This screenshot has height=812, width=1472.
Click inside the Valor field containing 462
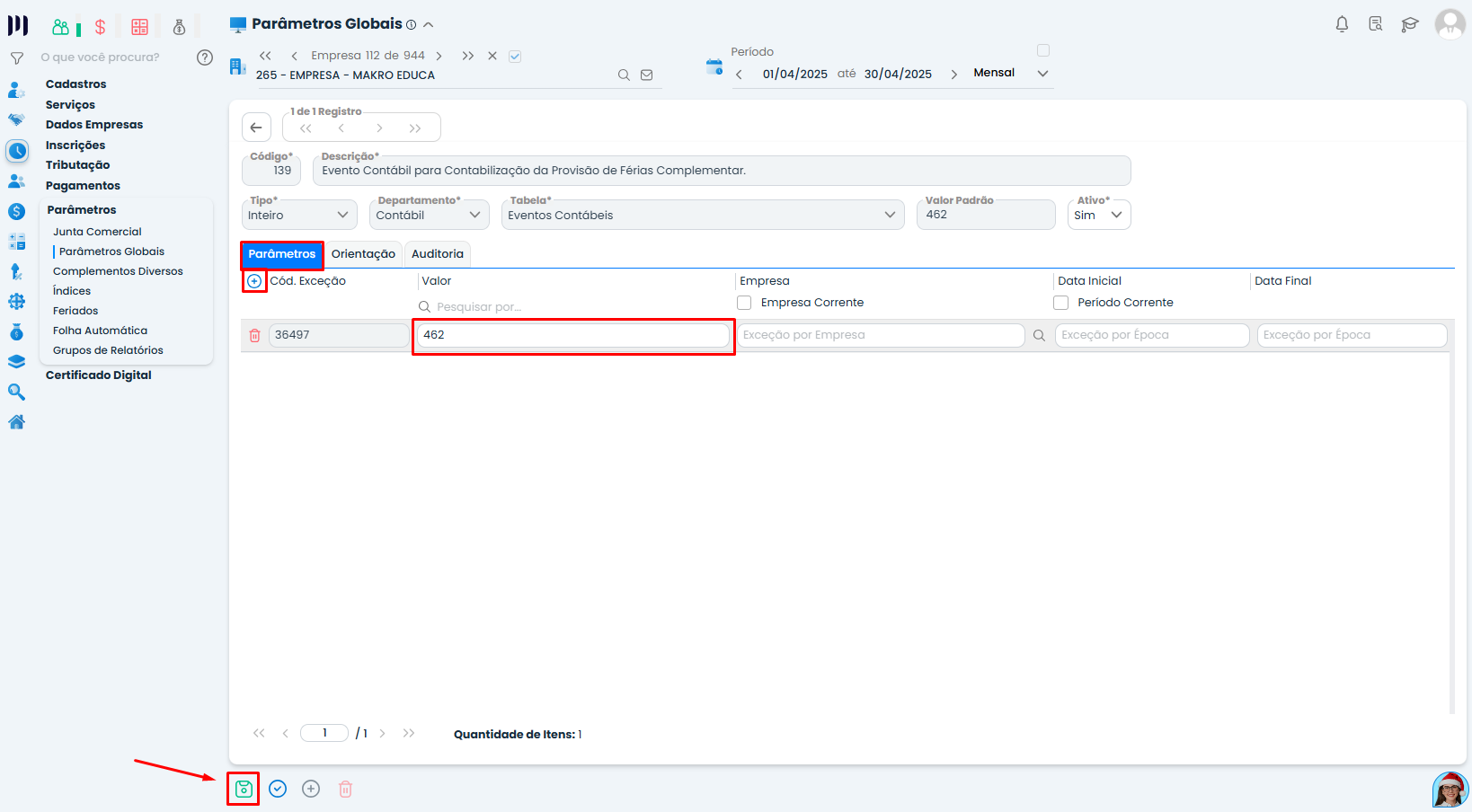tap(572, 334)
